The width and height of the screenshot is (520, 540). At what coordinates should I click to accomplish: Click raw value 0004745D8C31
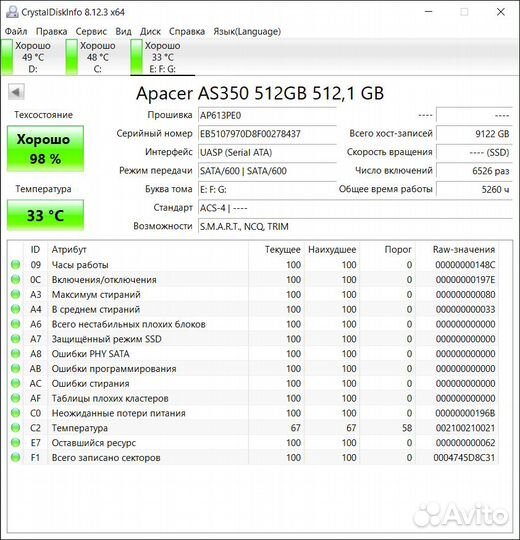click(x=464, y=457)
